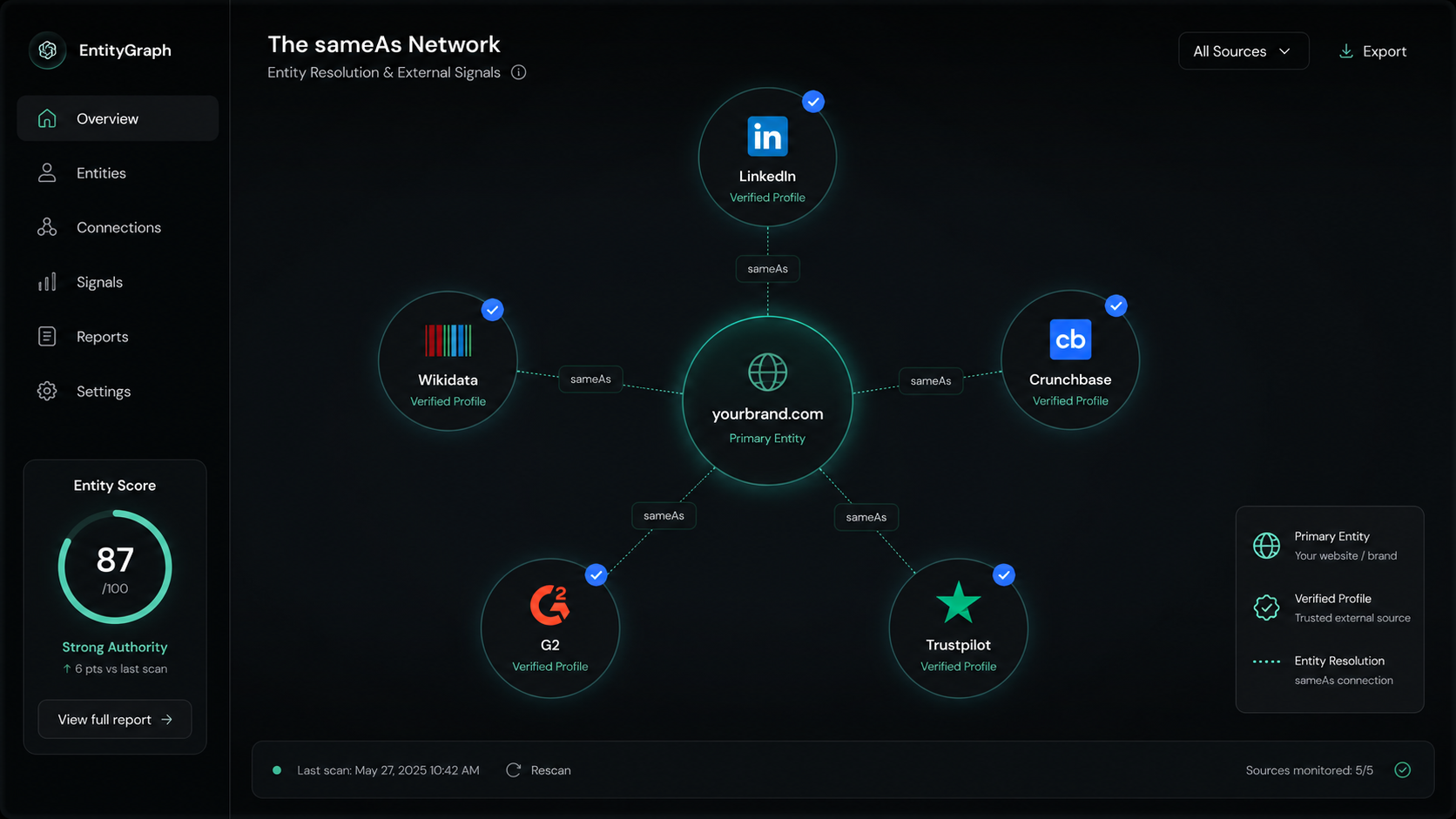
Task: Click the arrow in View full report
Action: click(167, 720)
